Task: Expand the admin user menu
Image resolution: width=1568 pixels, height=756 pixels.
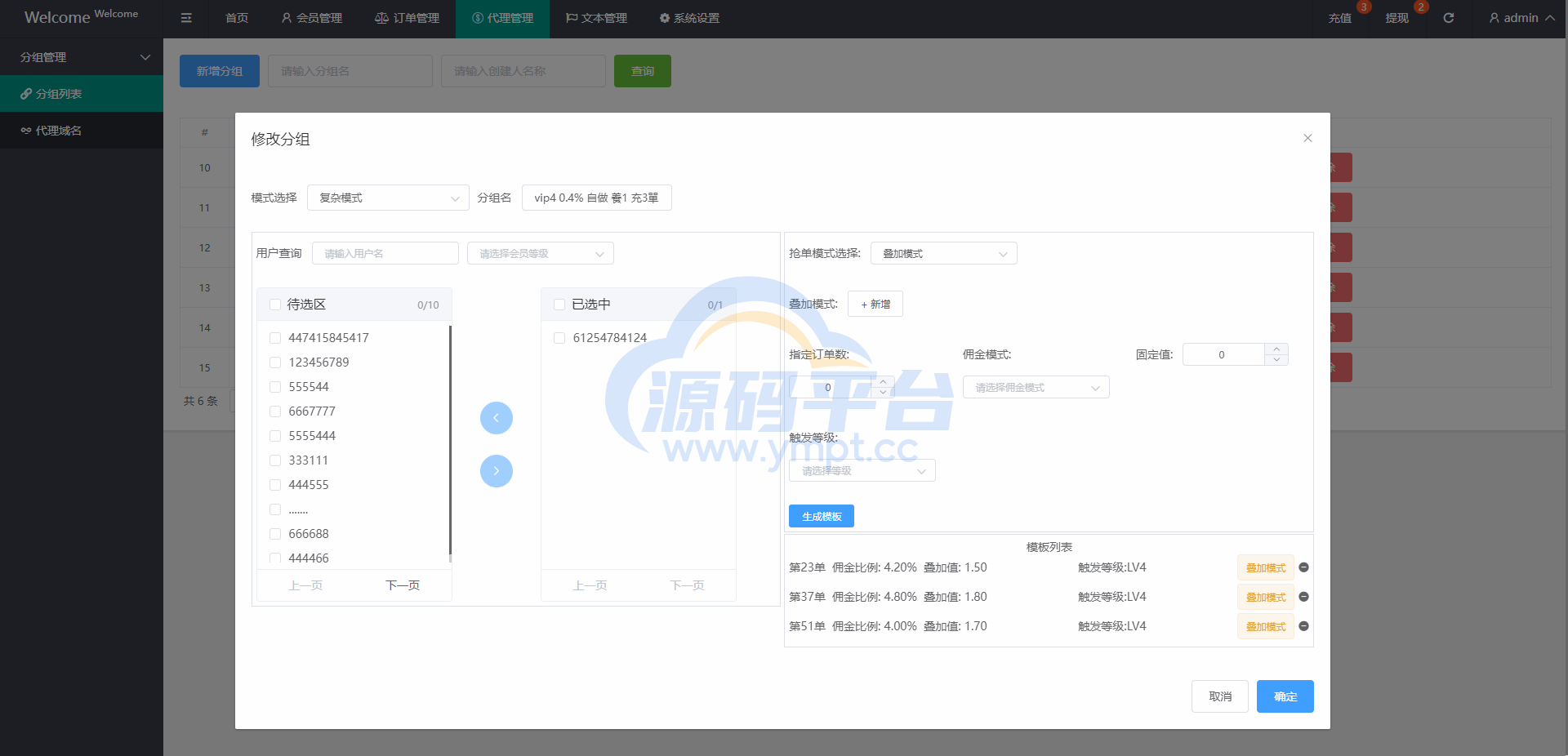Action: point(1521,18)
